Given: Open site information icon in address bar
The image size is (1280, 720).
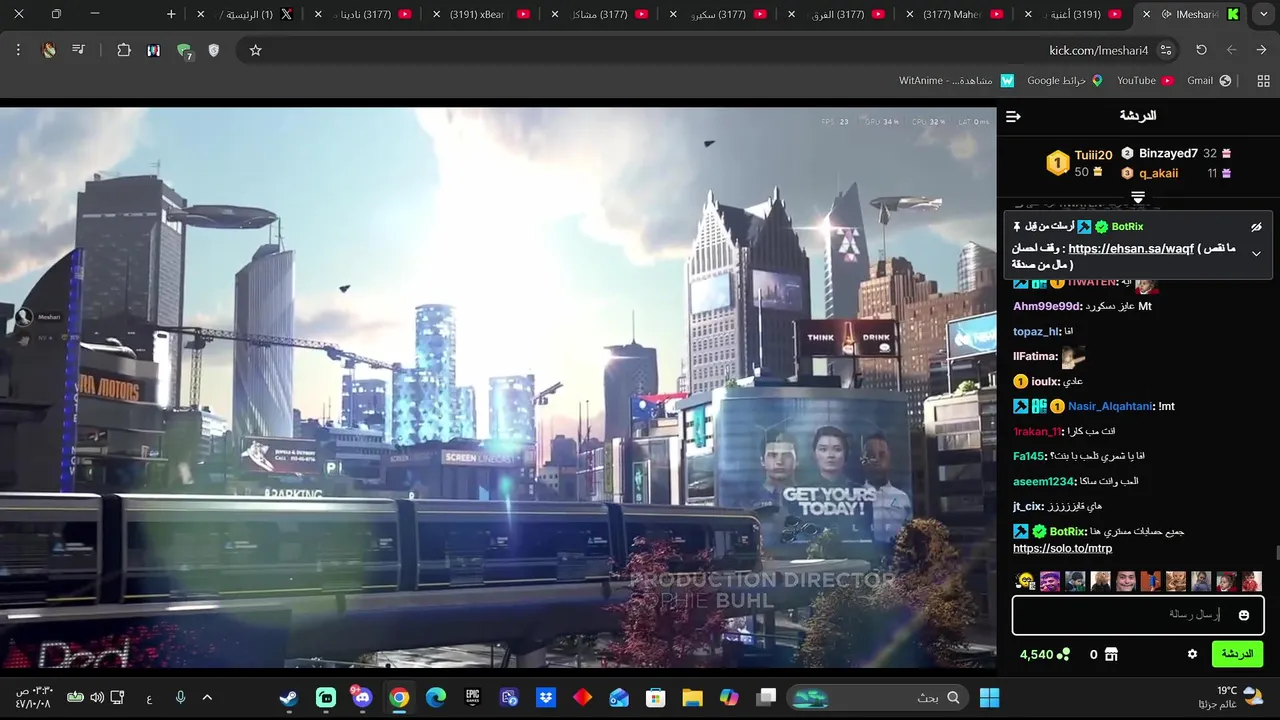Looking at the screenshot, I should pos(1166,50).
